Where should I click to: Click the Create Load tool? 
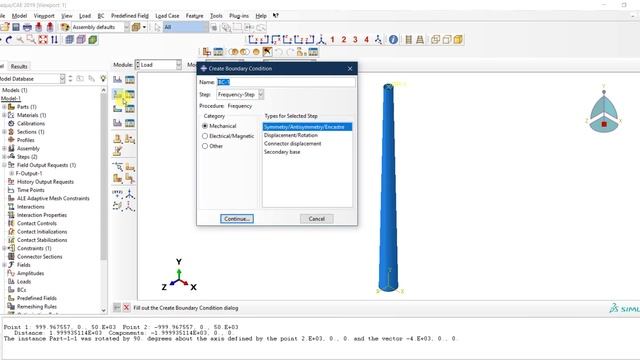[118, 80]
